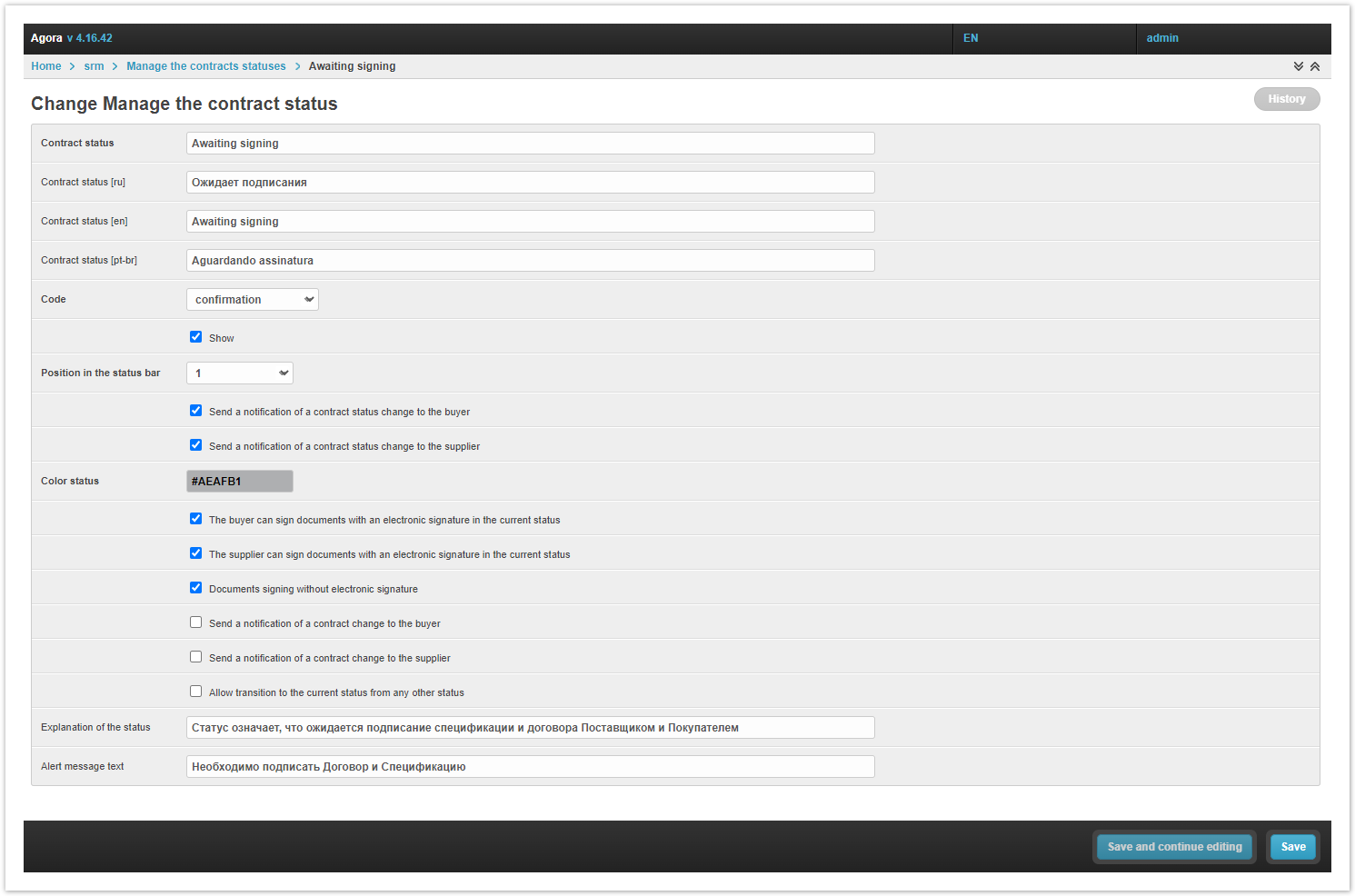Uncheck notification of status change to buyer
This screenshot has height=896, width=1355.
(195, 411)
